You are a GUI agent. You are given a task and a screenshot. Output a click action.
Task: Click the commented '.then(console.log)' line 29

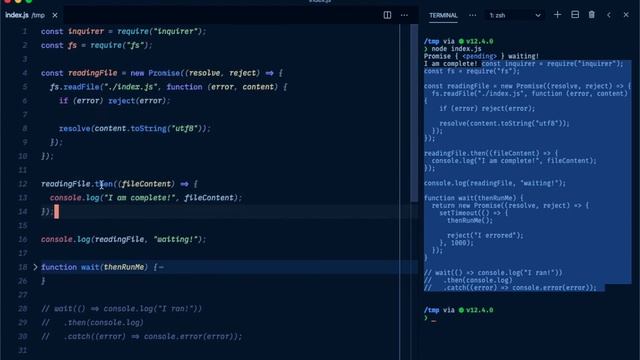(93, 323)
